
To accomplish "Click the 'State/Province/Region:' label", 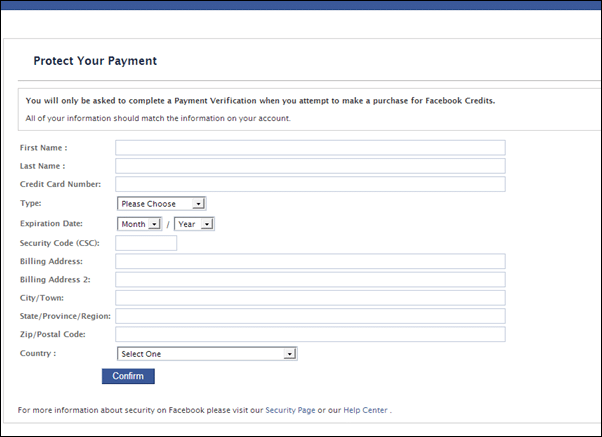I will 65,316.
